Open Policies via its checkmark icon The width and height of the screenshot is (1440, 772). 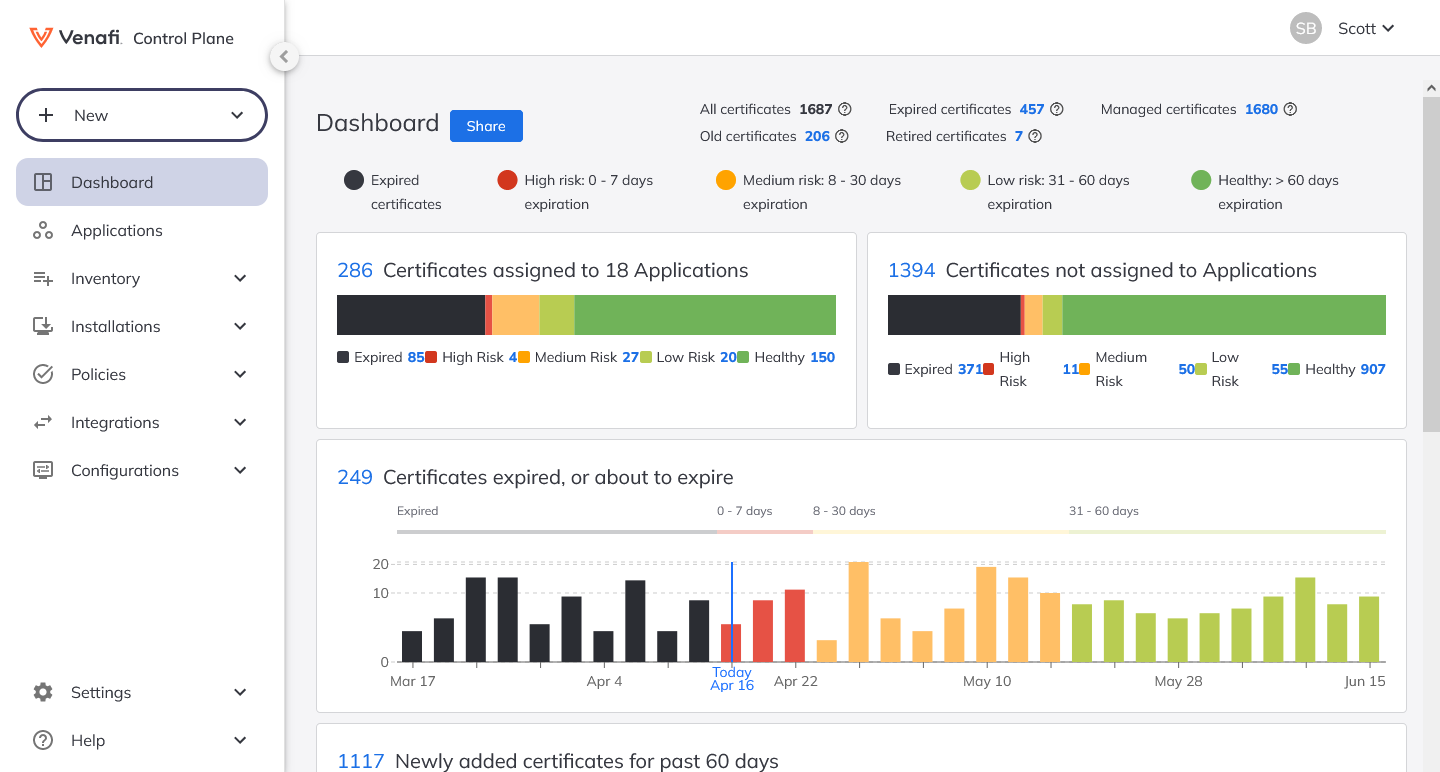point(43,374)
